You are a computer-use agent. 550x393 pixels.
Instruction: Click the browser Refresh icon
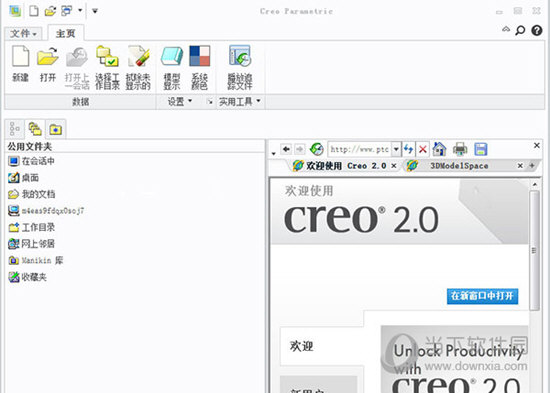[x=316, y=149]
